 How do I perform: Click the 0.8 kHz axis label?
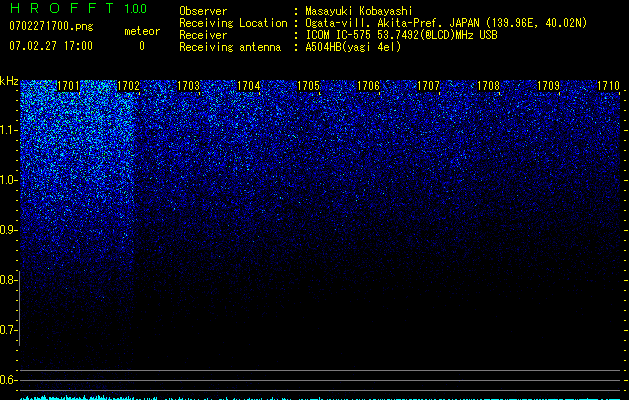[x=8, y=280]
